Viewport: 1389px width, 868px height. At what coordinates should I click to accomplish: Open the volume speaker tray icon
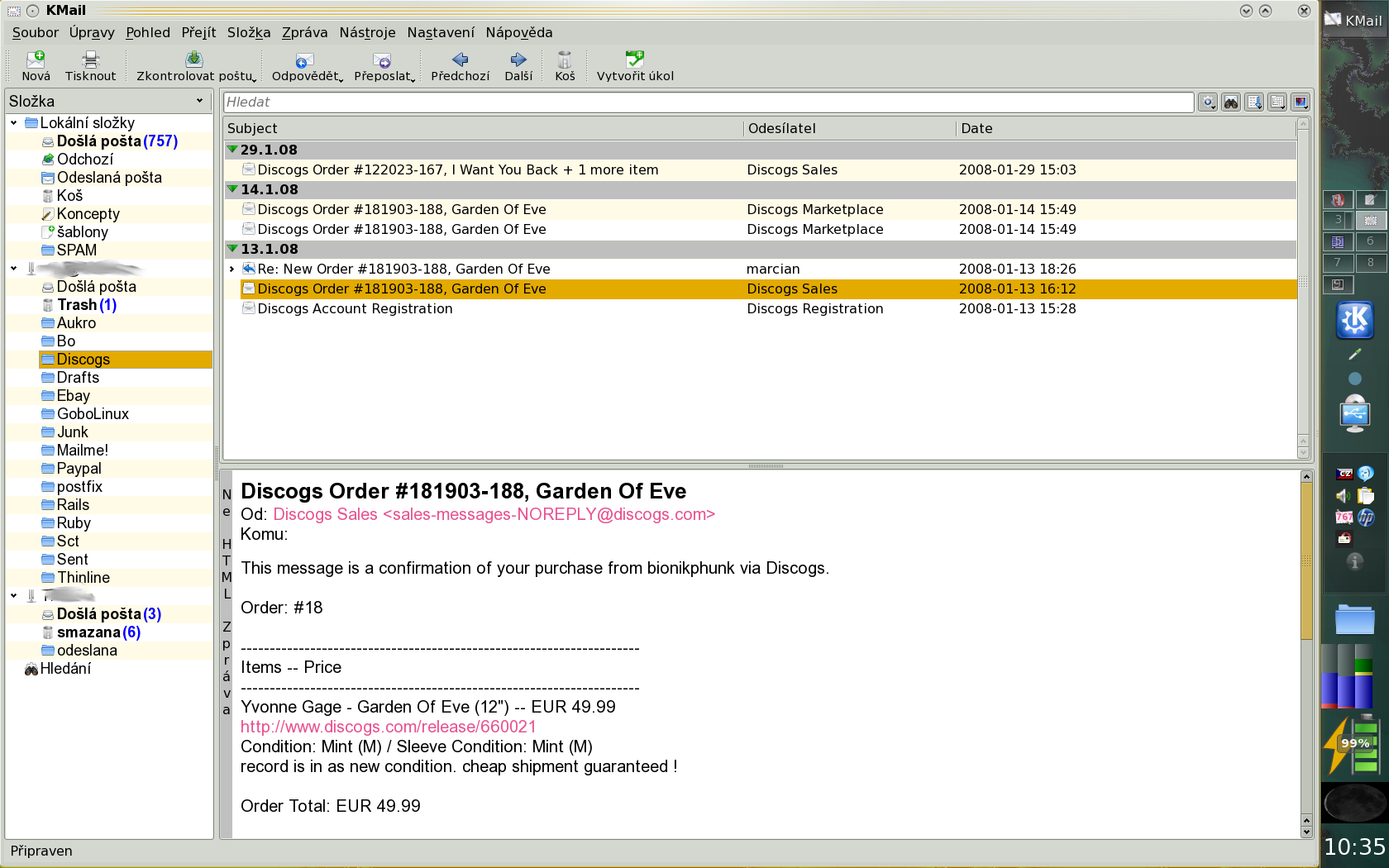click(x=1344, y=495)
